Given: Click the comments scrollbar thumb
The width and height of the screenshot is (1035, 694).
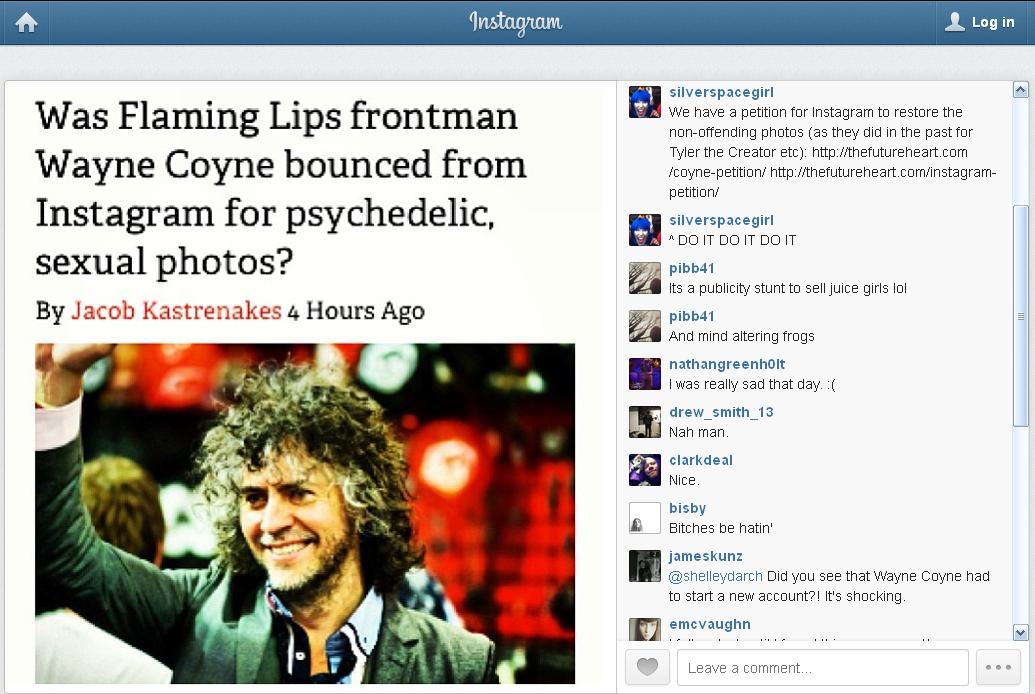Looking at the screenshot, I should click(x=1020, y=316).
